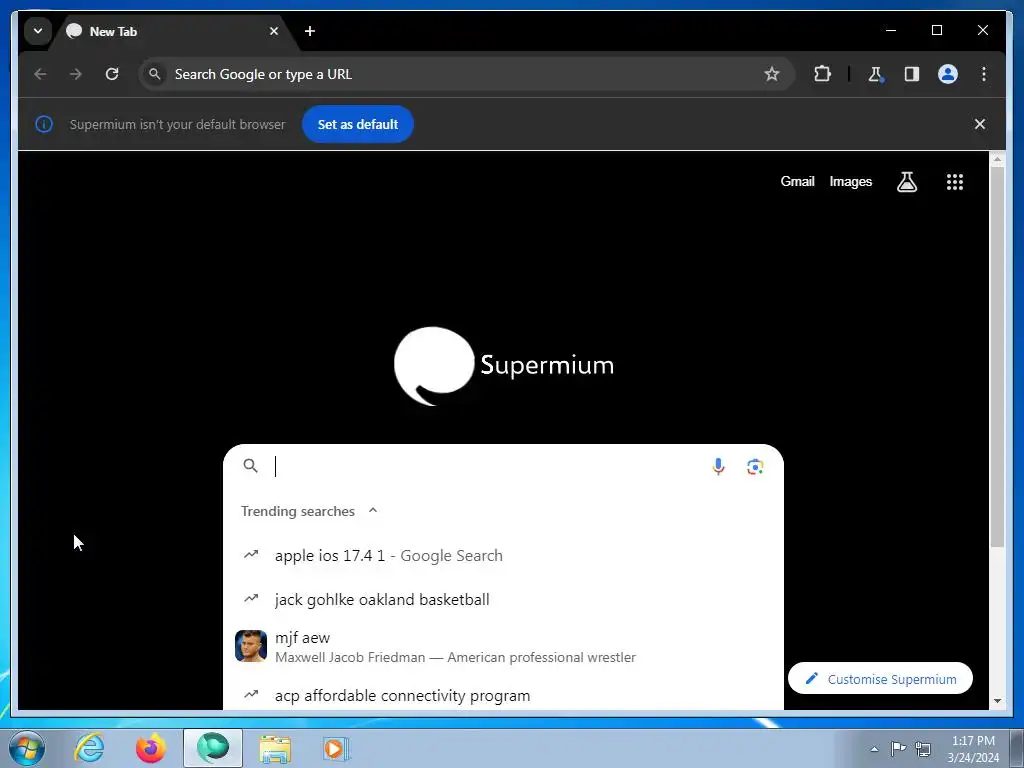Open the Google apps grid
The height and width of the screenshot is (768, 1024).
point(955,182)
